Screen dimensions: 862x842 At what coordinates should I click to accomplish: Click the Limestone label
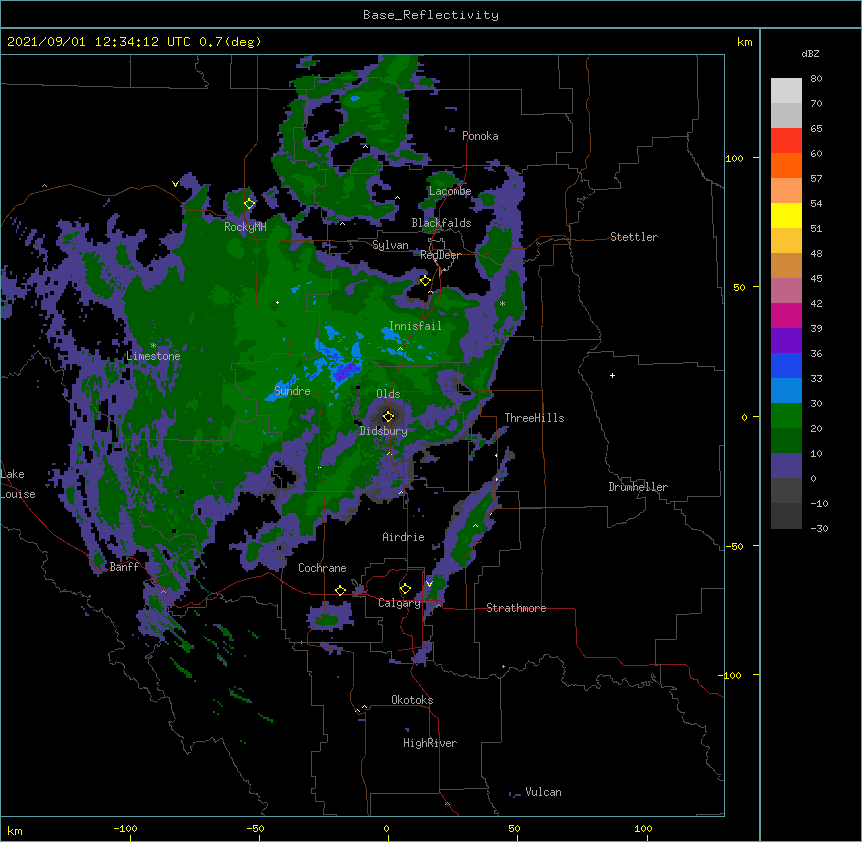pos(153,356)
